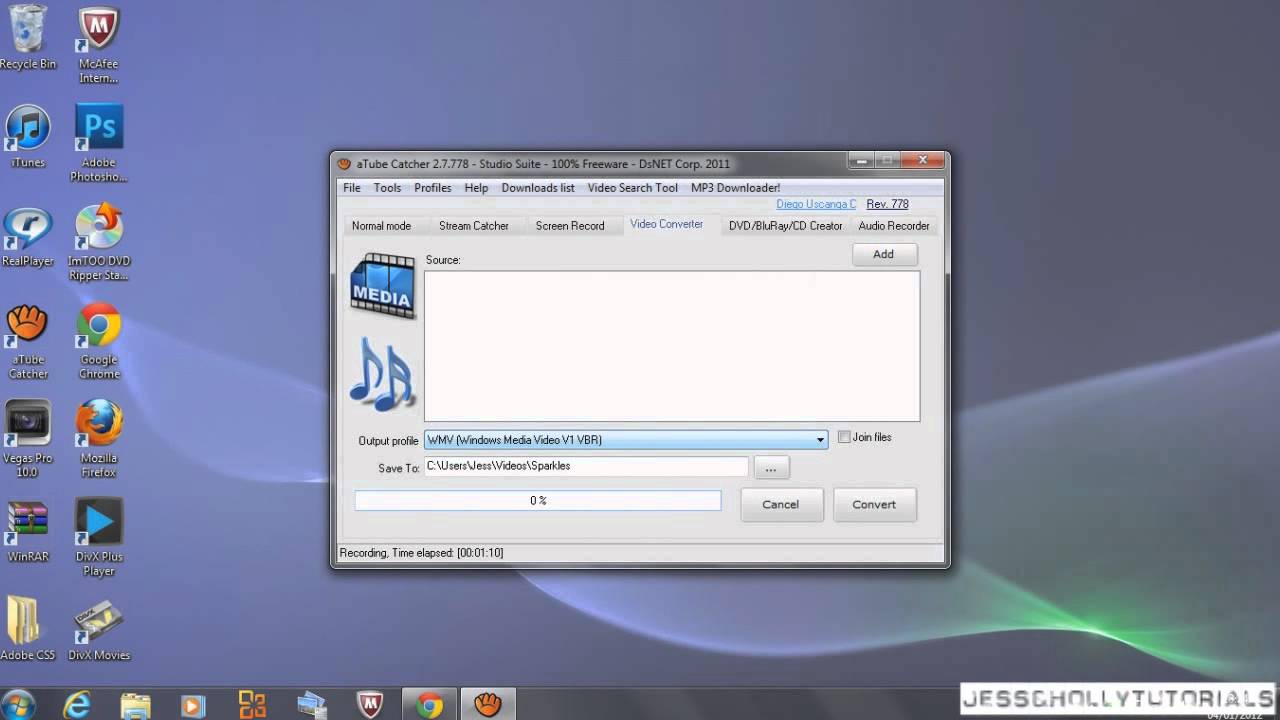The height and width of the screenshot is (720, 1280).
Task: Open the File menu
Action: (352, 188)
